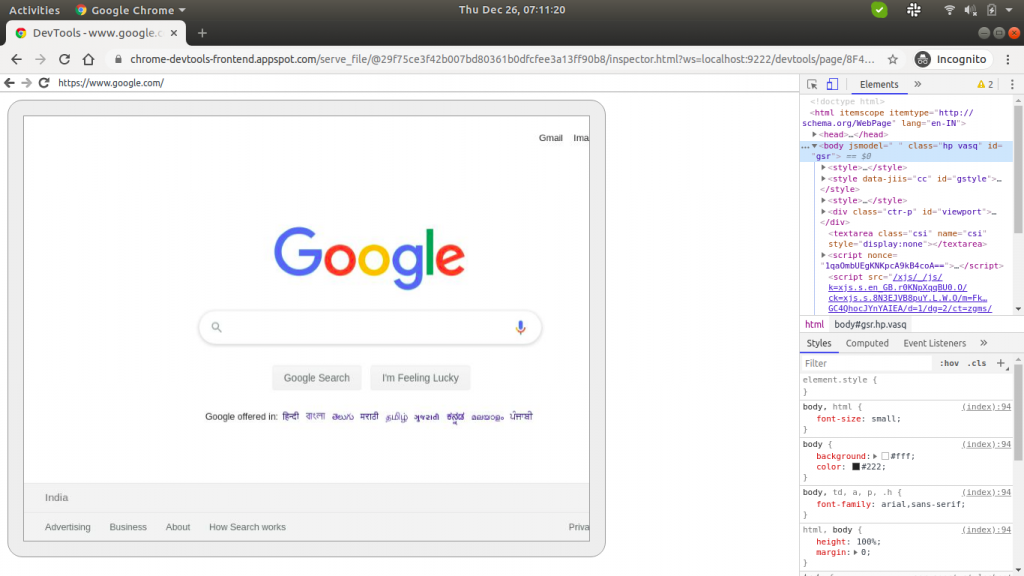This screenshot has height=576, width=1024.
Task: Reload the page with the refresh icon
Action: (63, 59)
